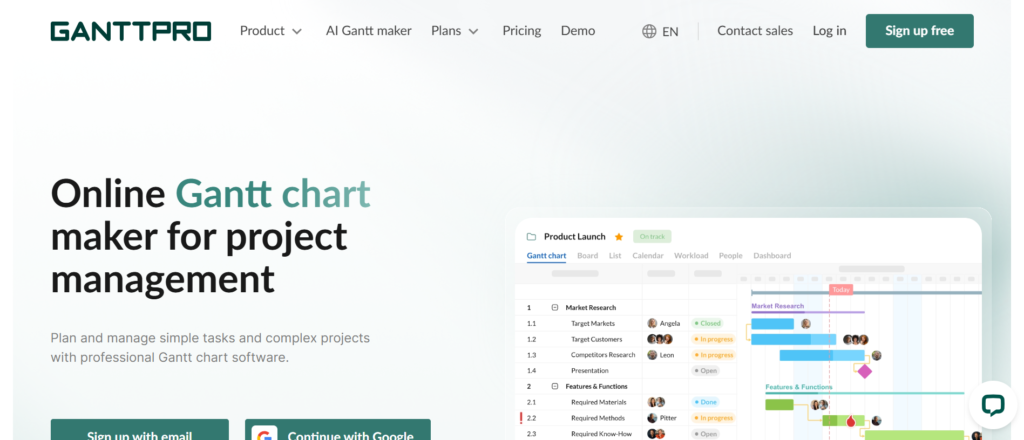Click the Log in link
The width and height of the screenshot is (1024, 440).
tap(829, 31)
